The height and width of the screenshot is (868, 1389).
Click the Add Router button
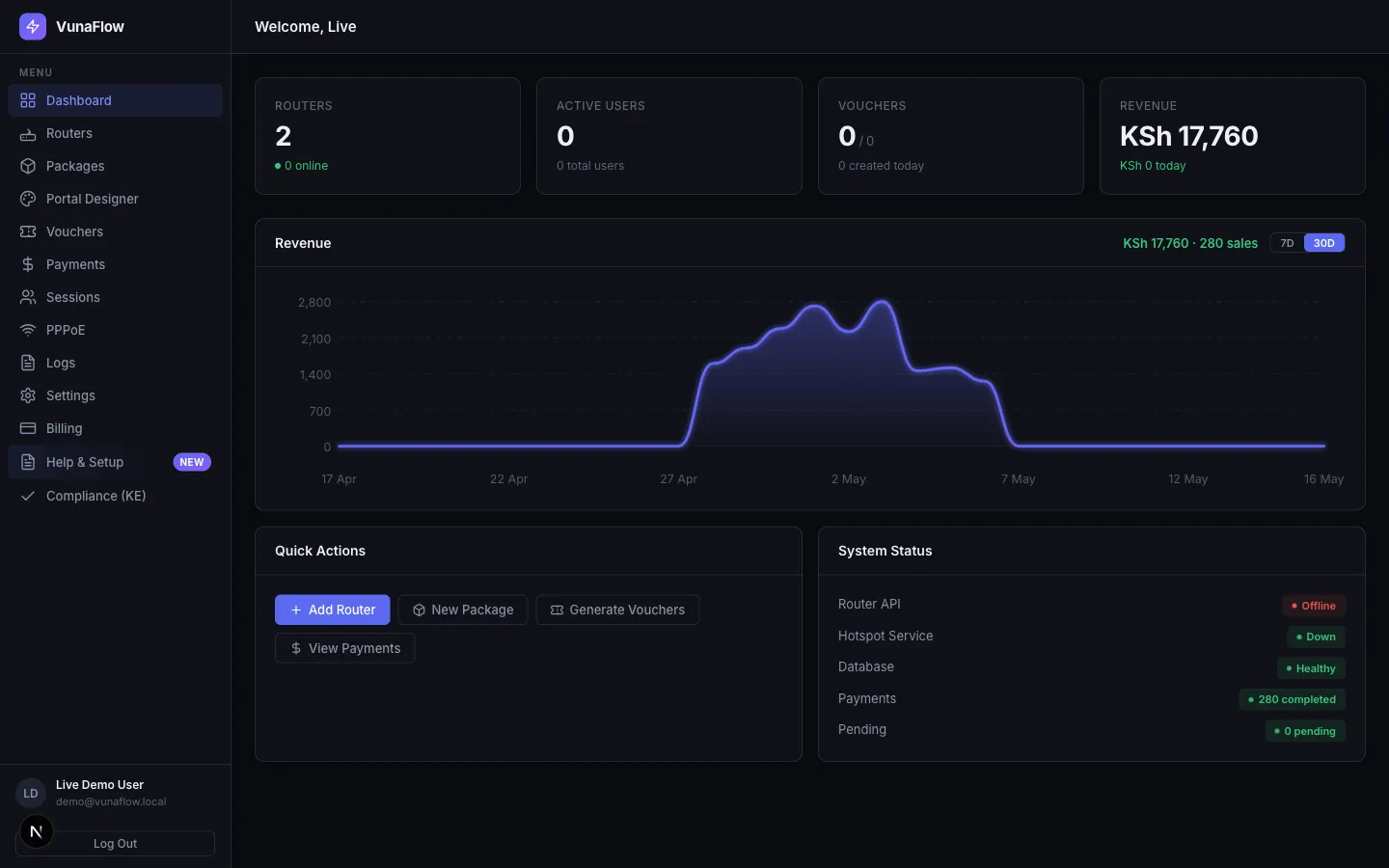pos(333,610)
